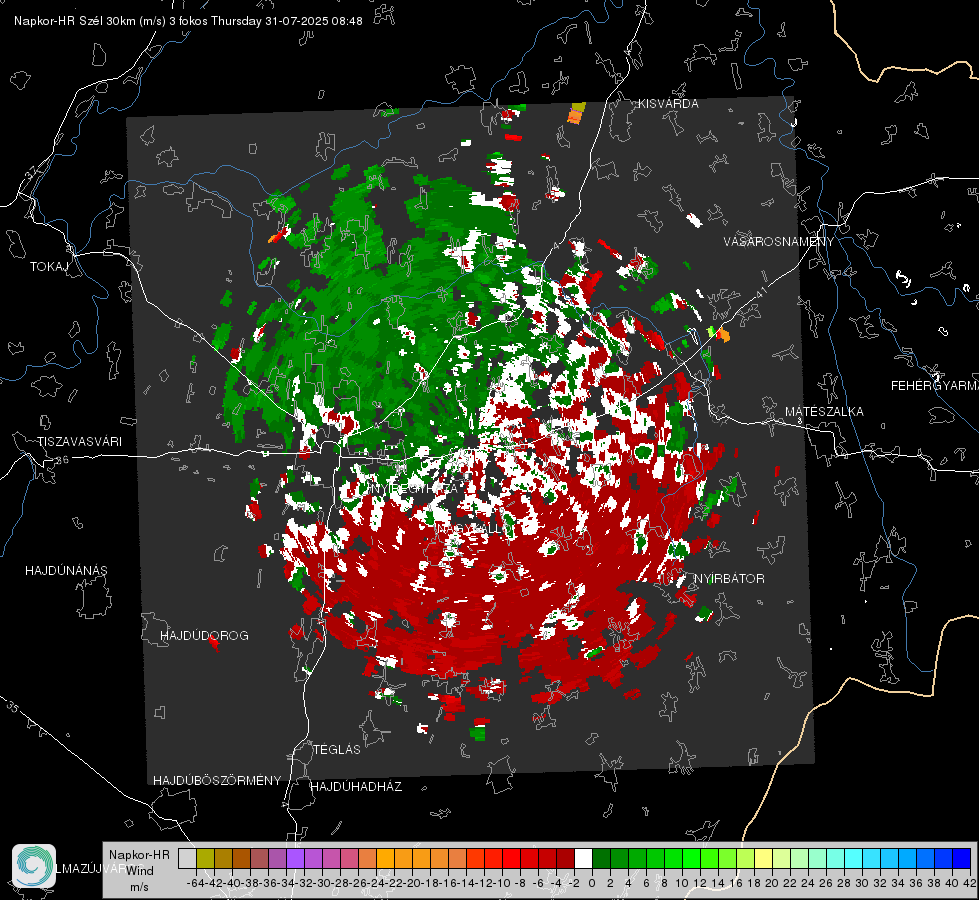
Task: Click the road number 35 label
Action: [13, 708]
